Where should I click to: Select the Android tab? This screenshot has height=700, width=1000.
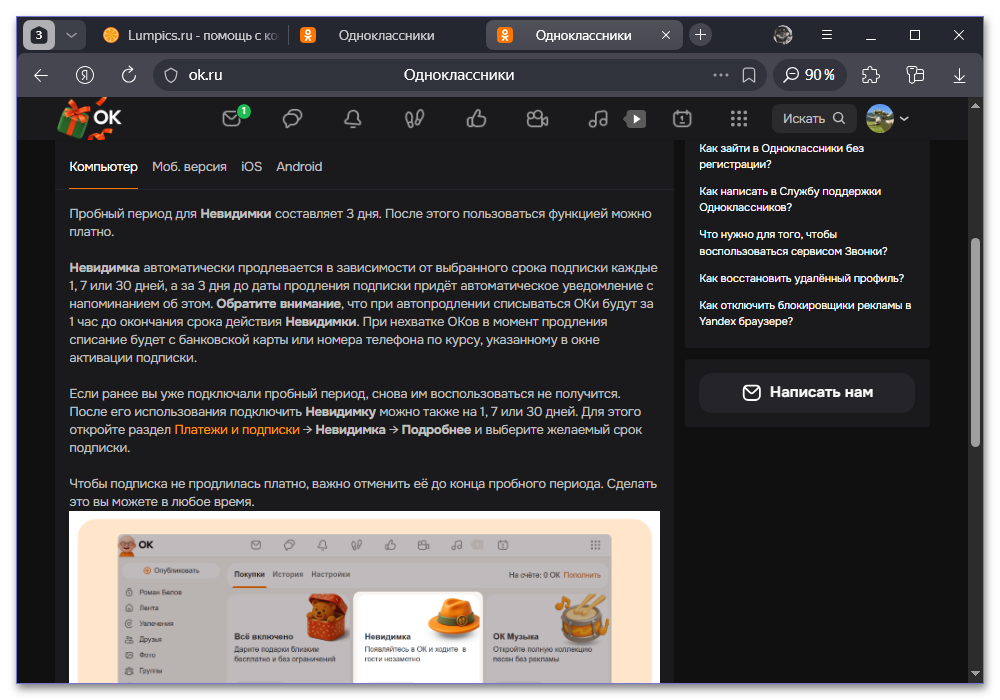coord(299,167)
